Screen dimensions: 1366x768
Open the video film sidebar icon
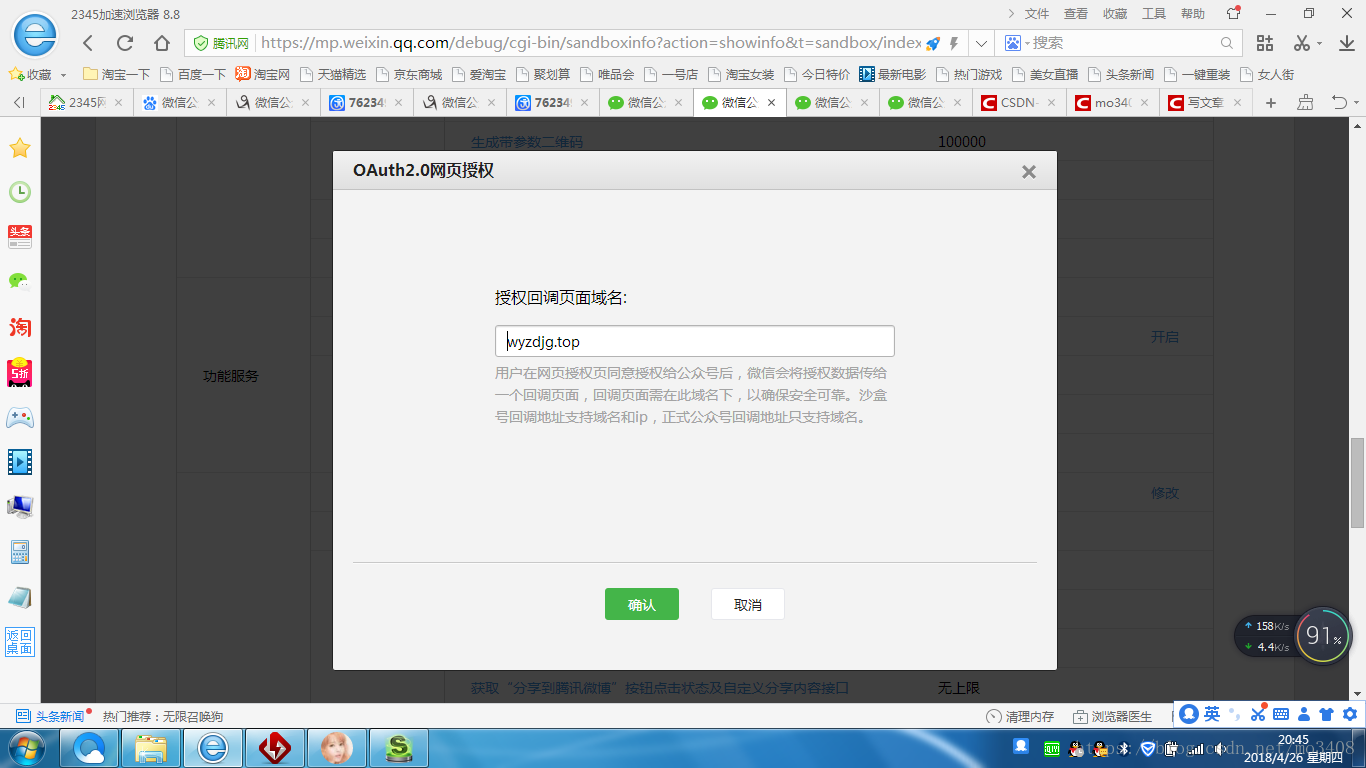click(x=20, y=461)
